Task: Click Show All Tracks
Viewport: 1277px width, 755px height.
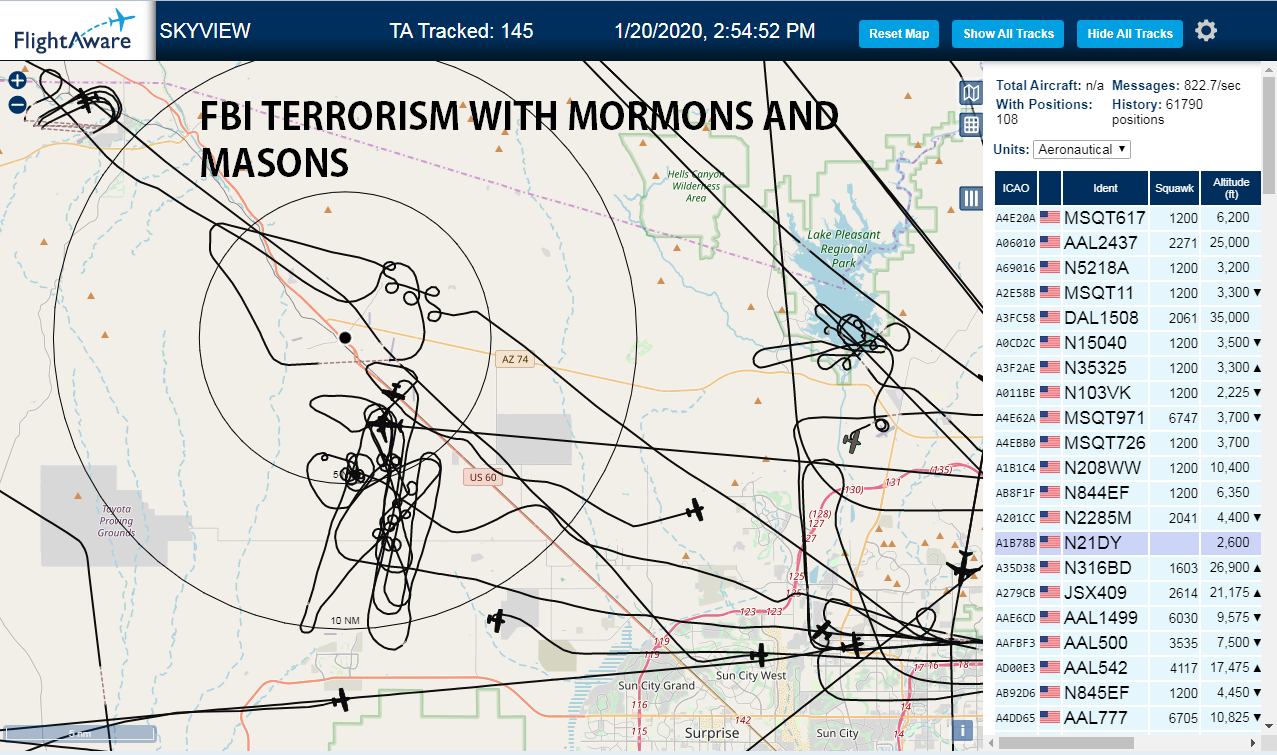Action: (1008, 33)
